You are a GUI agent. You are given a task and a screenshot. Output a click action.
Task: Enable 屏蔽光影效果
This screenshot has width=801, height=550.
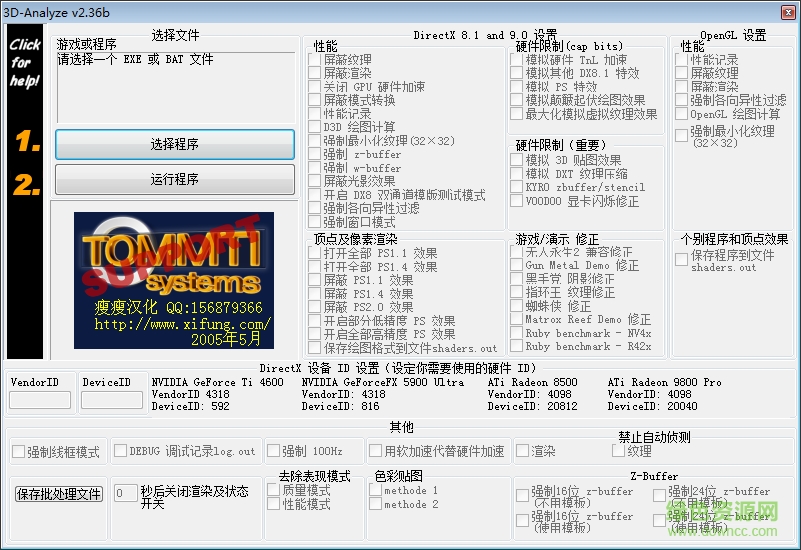pos(315,181)
